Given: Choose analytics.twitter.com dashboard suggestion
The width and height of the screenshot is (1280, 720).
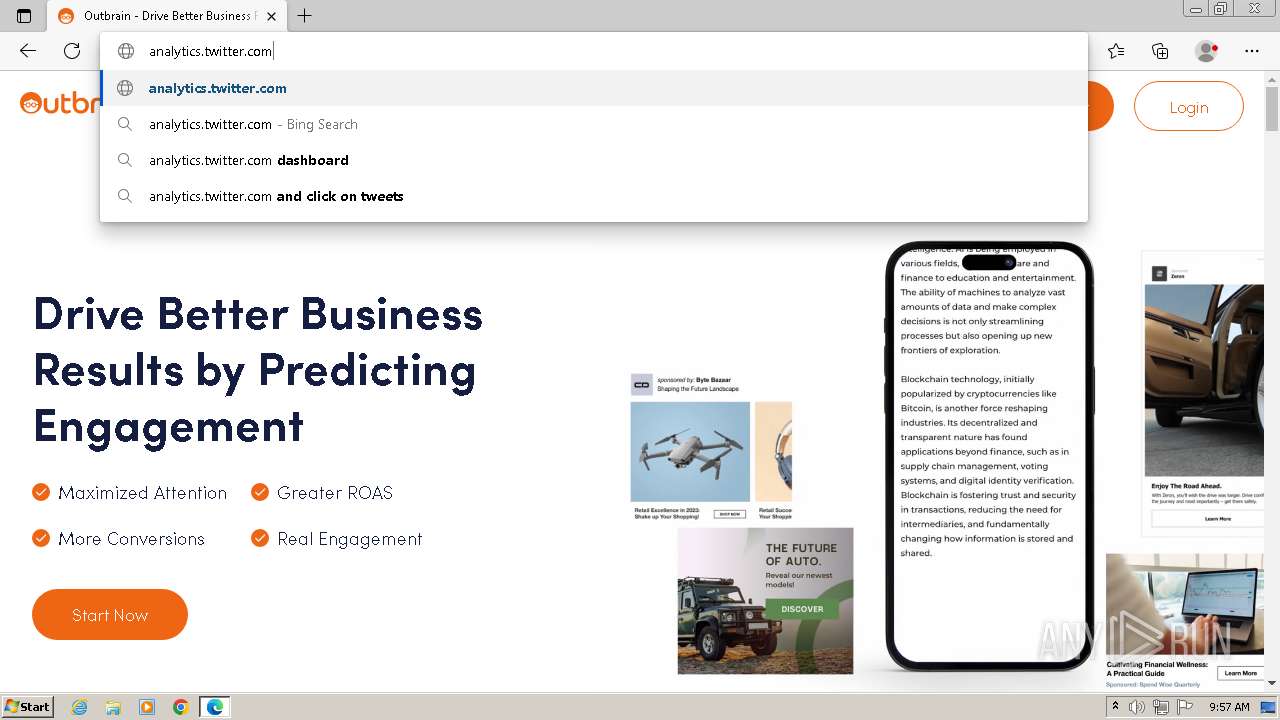Looking at the screenshot, I should [594, 160].
